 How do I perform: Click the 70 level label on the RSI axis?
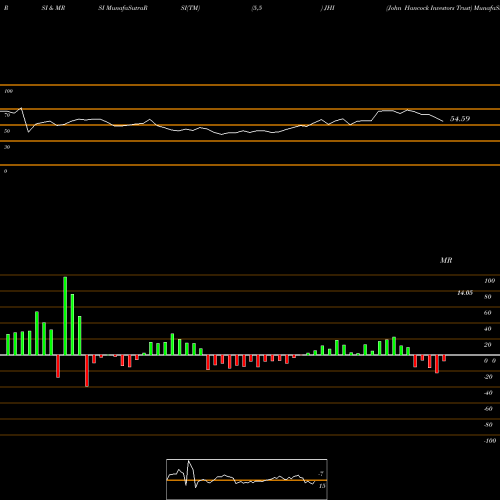point(7,115)
